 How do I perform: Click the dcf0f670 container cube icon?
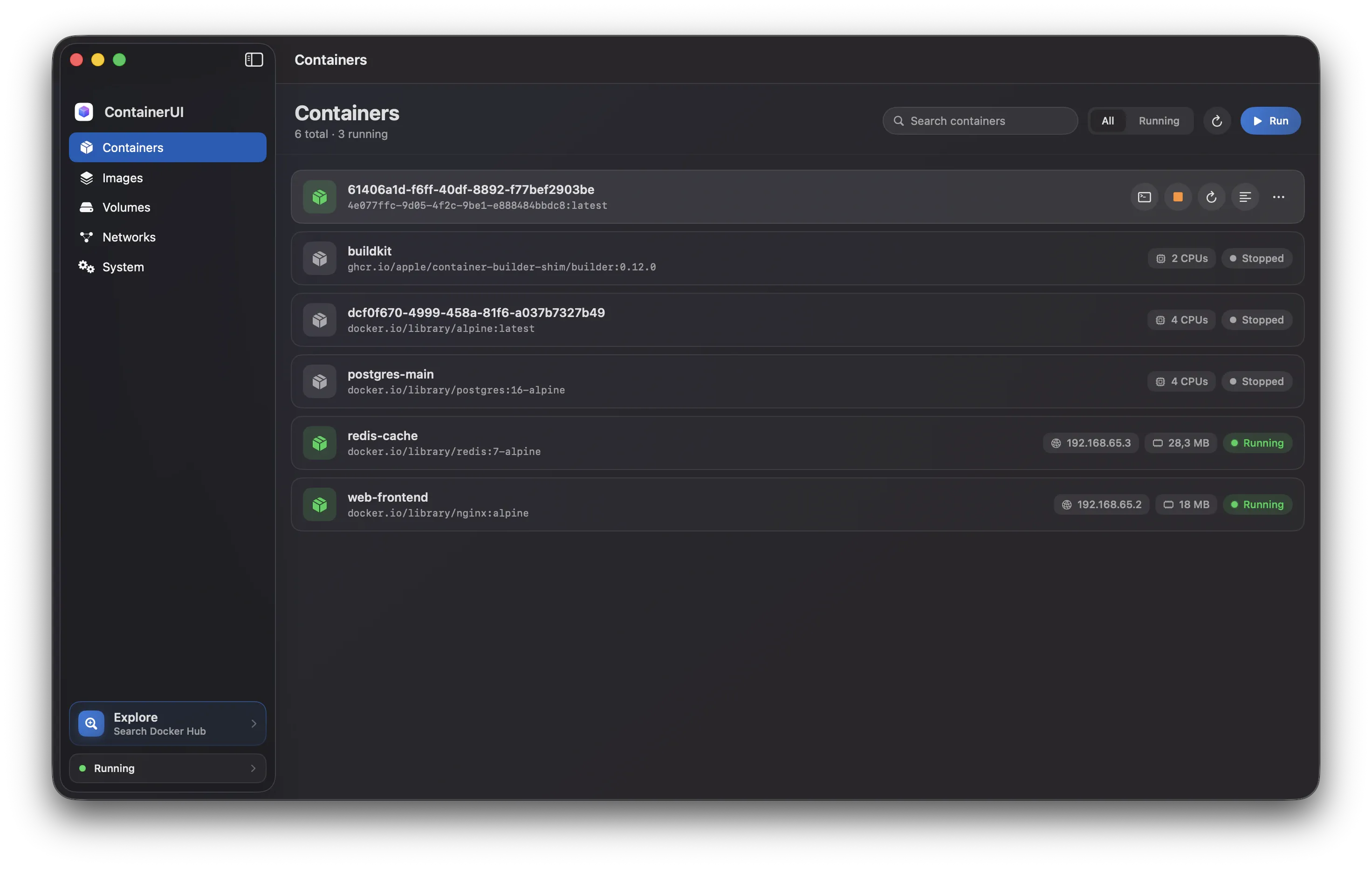point(320,320)
